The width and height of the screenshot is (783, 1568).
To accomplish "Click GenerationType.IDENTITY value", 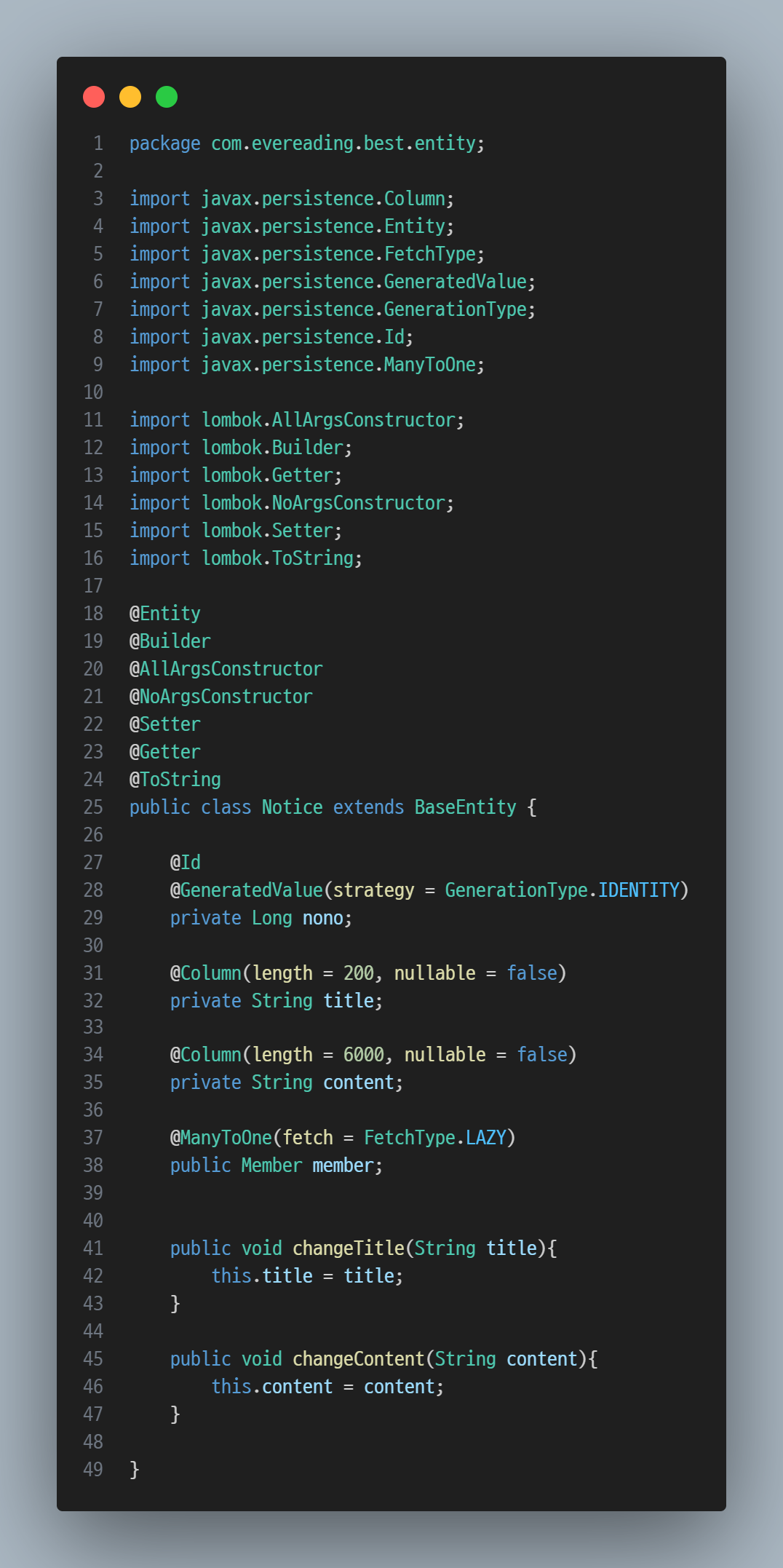I will [x=563, y=890].
